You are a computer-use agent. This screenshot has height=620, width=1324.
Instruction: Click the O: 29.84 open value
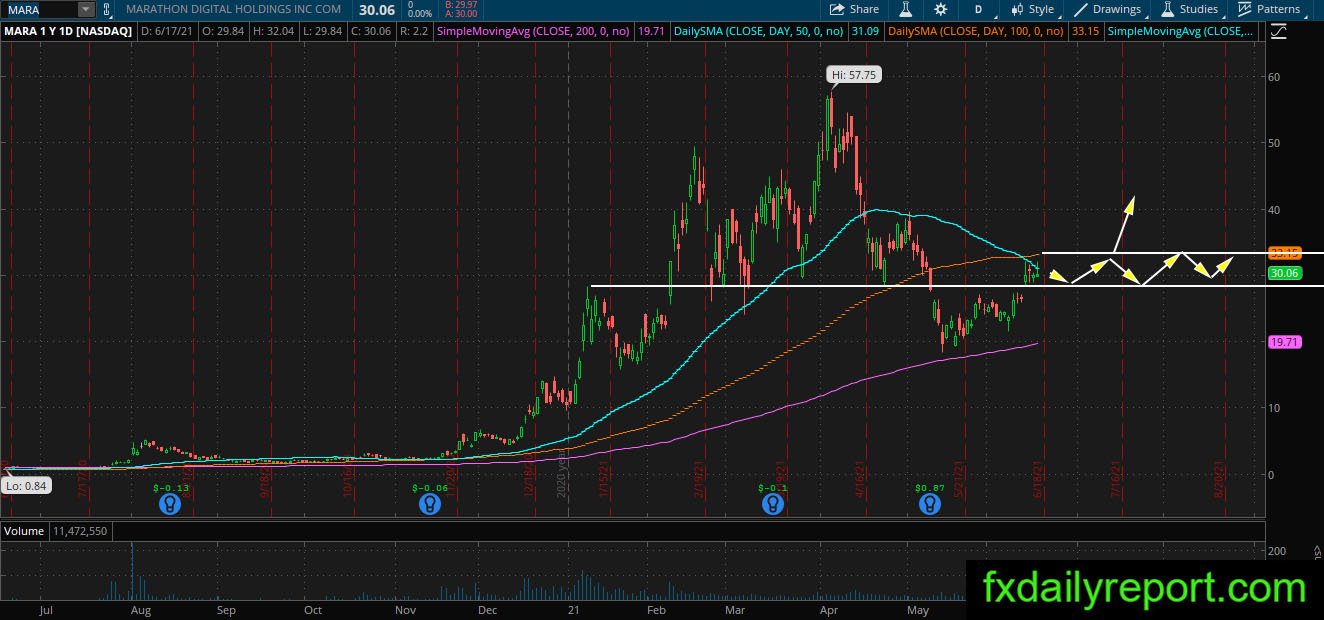[223, 32]
